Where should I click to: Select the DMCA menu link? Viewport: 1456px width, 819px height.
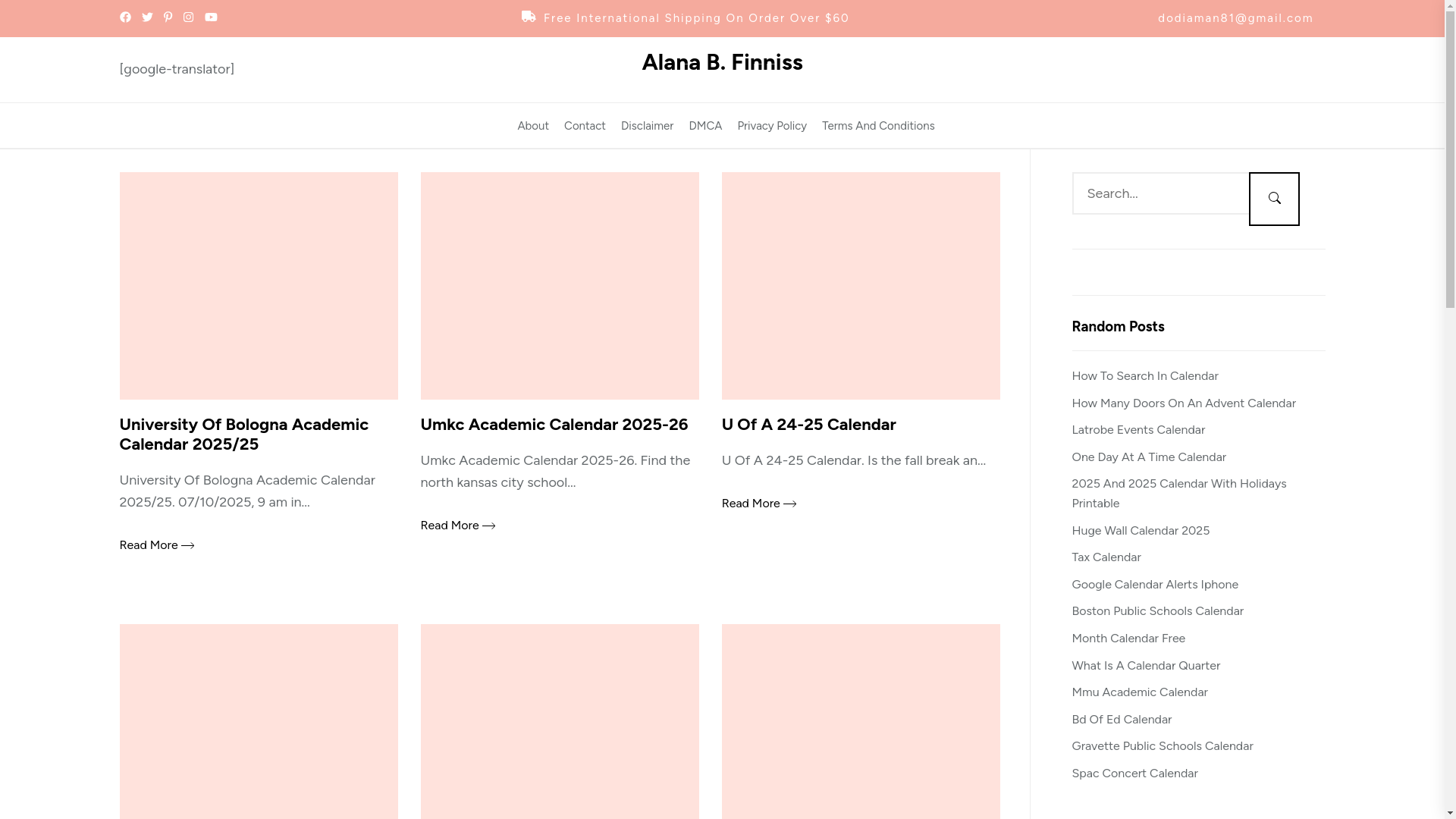[x=704, y=126]
